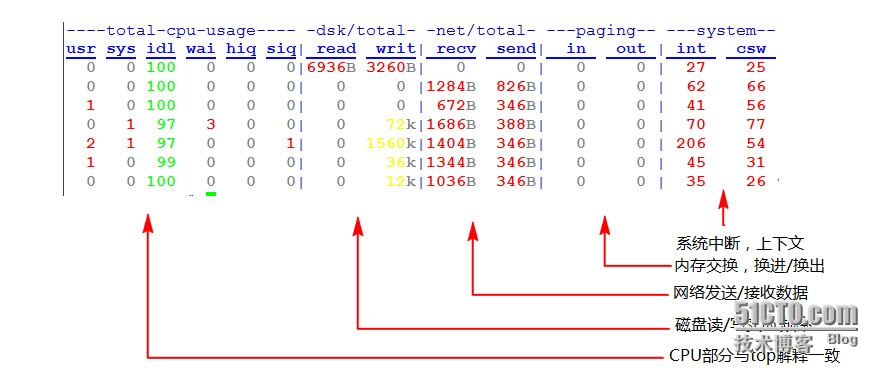Screen dimensions: 877x372
Task: Select the int value 70
Action: coord(696,124)
